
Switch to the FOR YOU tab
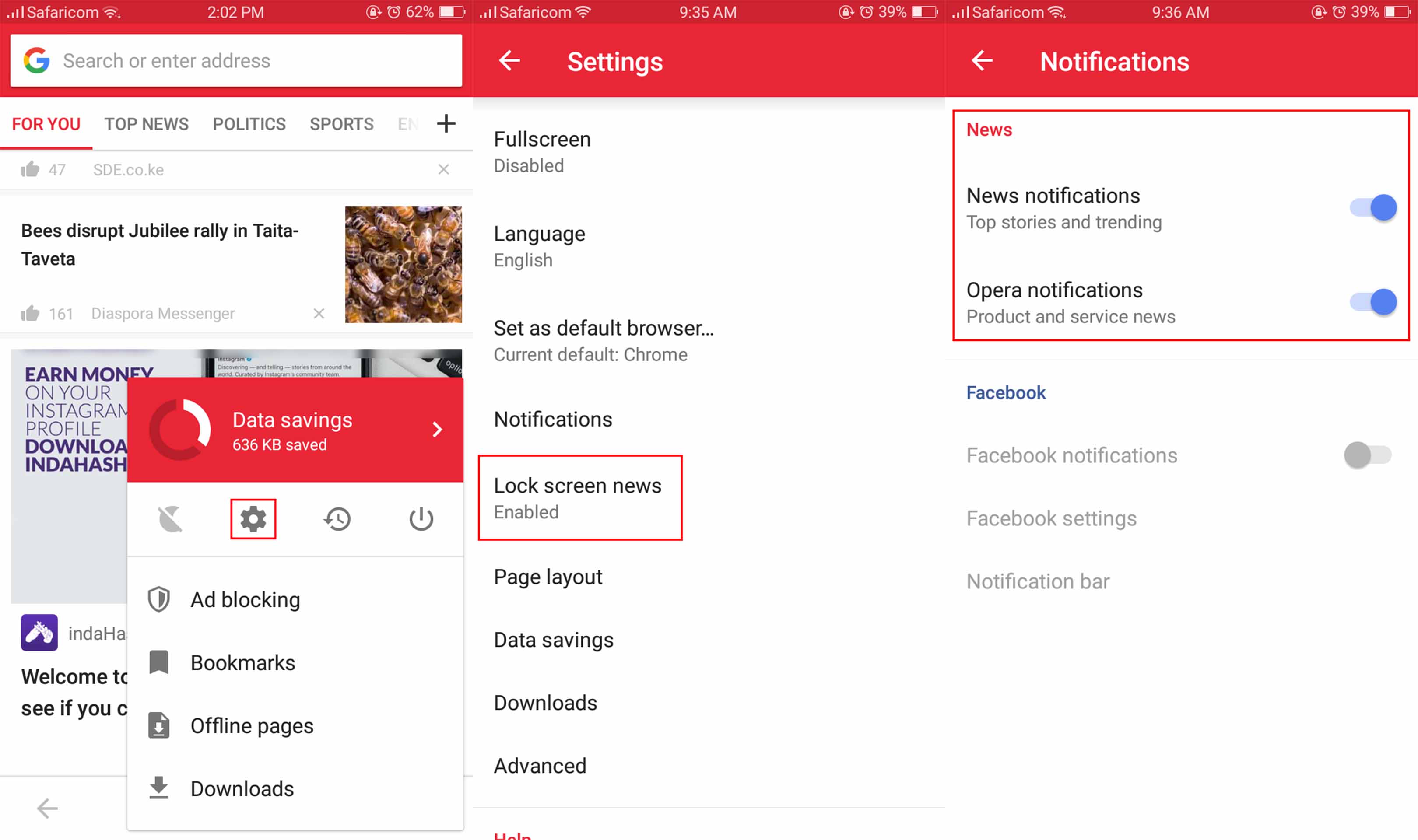[46, 124]
